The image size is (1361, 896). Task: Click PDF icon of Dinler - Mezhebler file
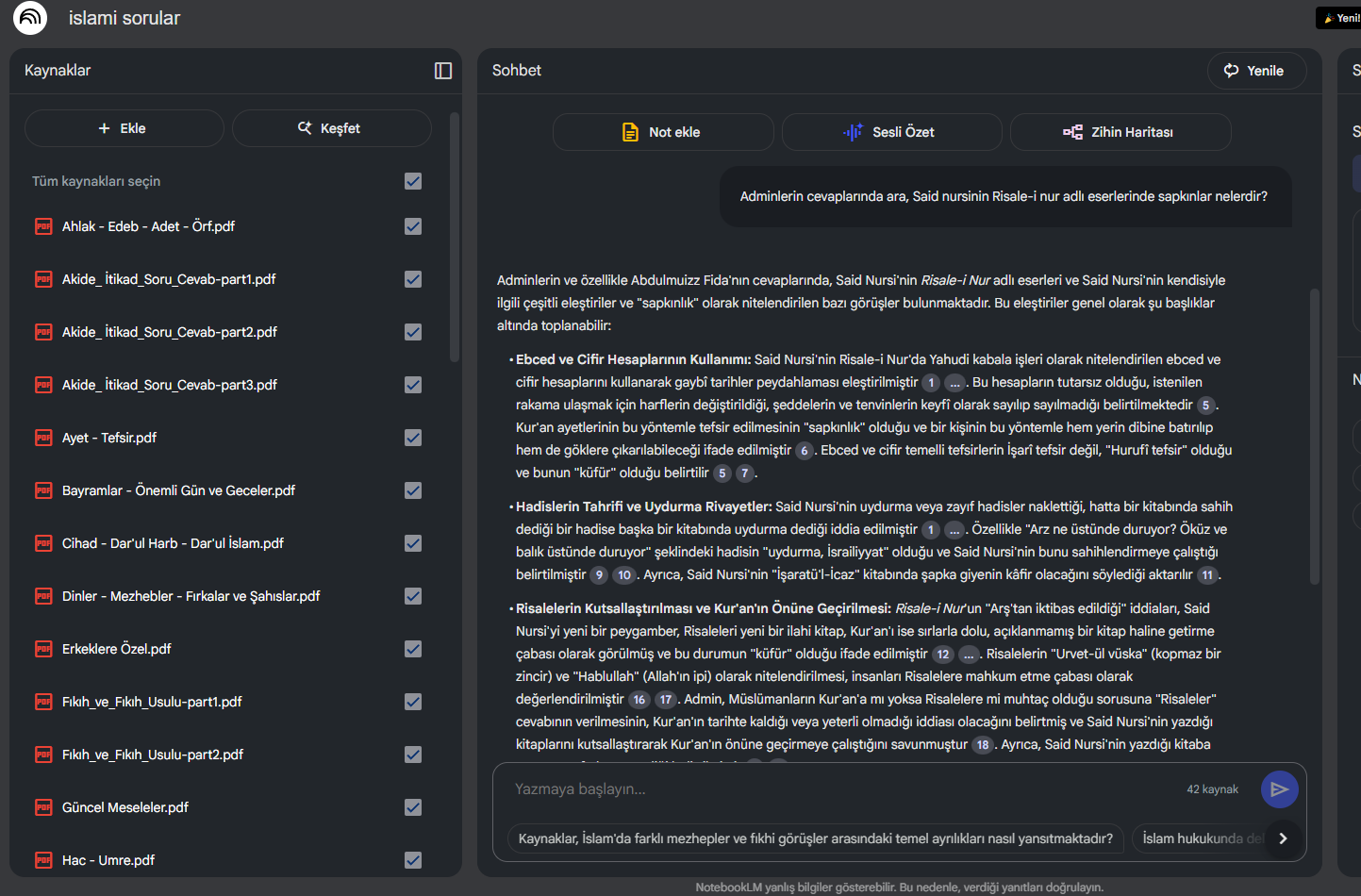(43, 596)
